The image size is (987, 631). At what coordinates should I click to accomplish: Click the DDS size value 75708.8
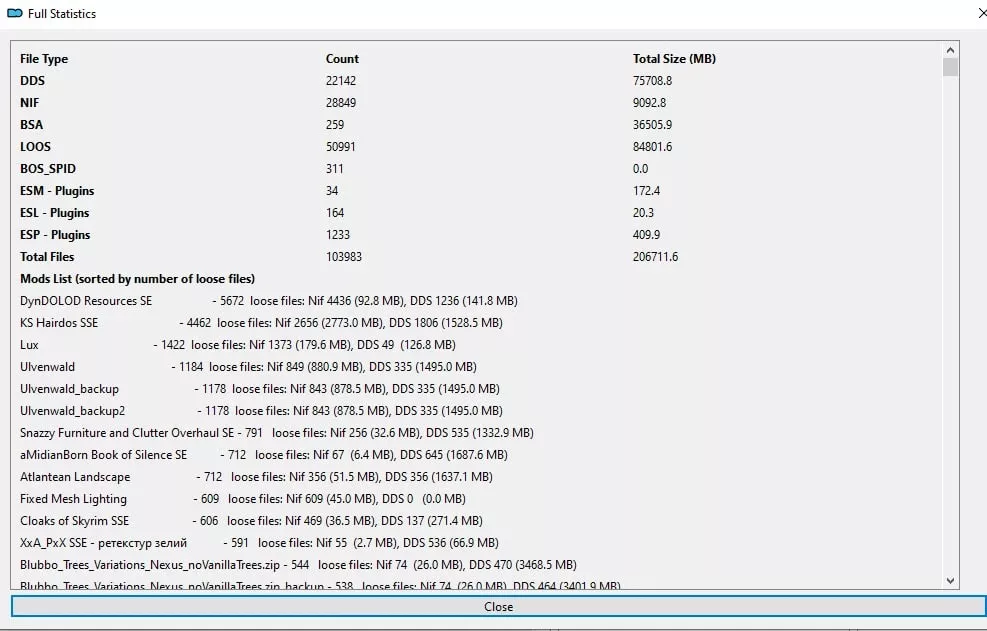(x=652, y=81)
